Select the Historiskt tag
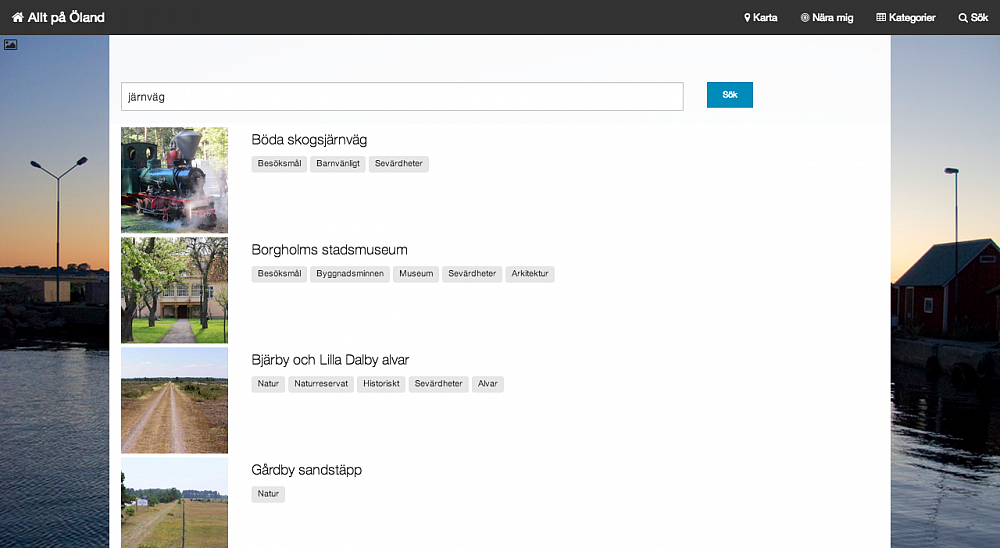The height and width of the screenshot is (548, 1000). [381, 384]
